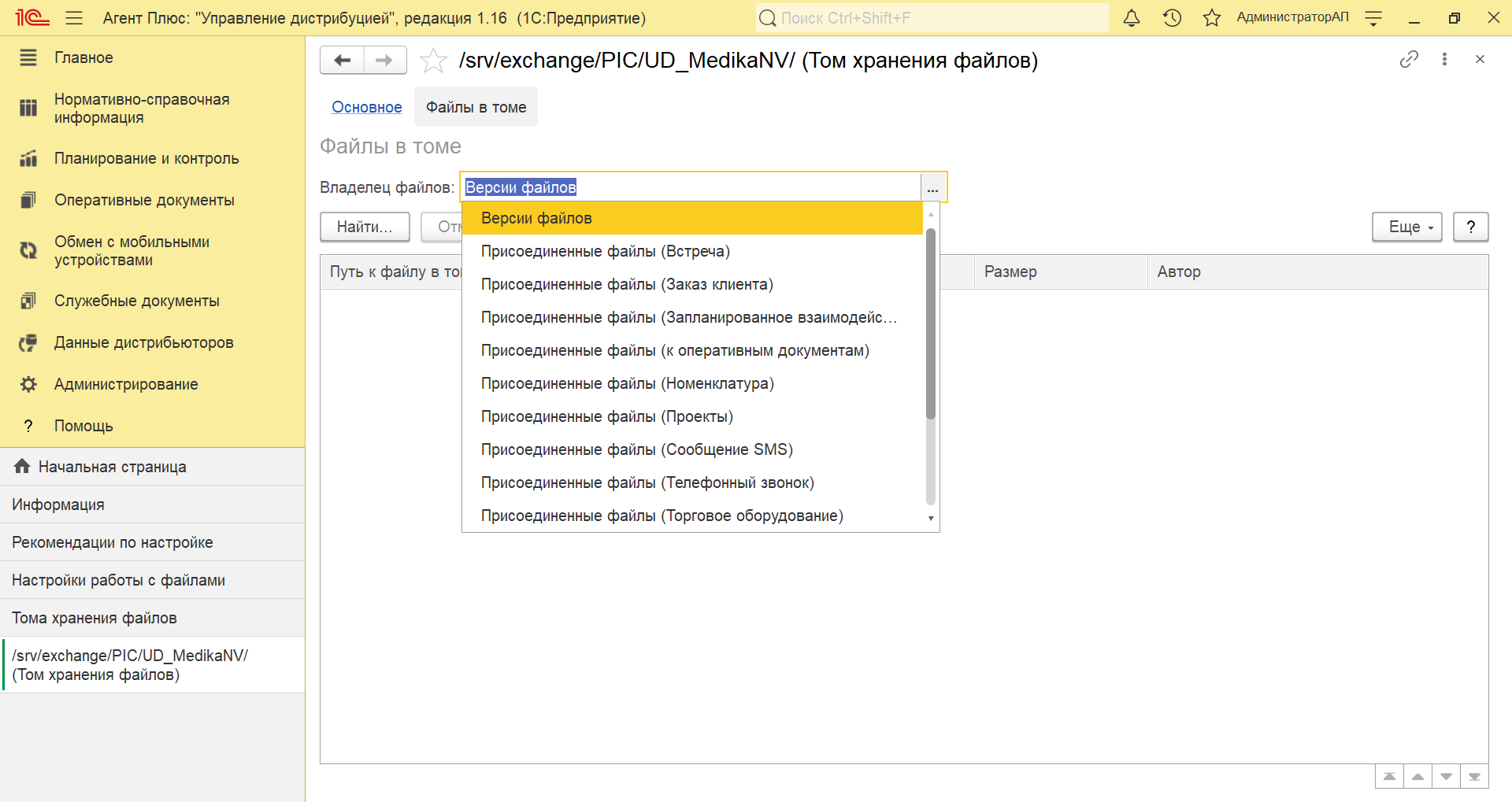Open help with the ? button
Image resolution: width=1512 pixels, height=802 pixels.
click(1470, 227)
